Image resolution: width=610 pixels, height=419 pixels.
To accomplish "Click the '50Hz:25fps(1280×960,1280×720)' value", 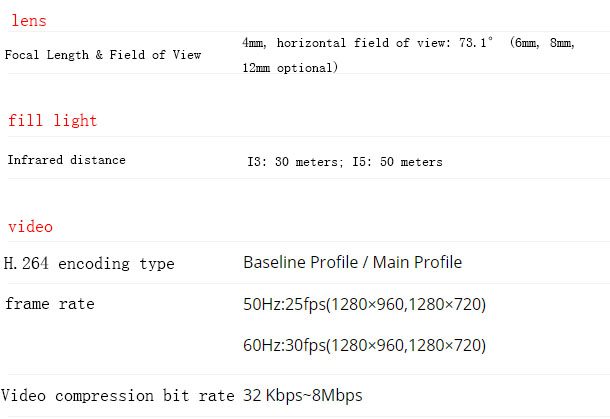I will click(x=365, y=304).
